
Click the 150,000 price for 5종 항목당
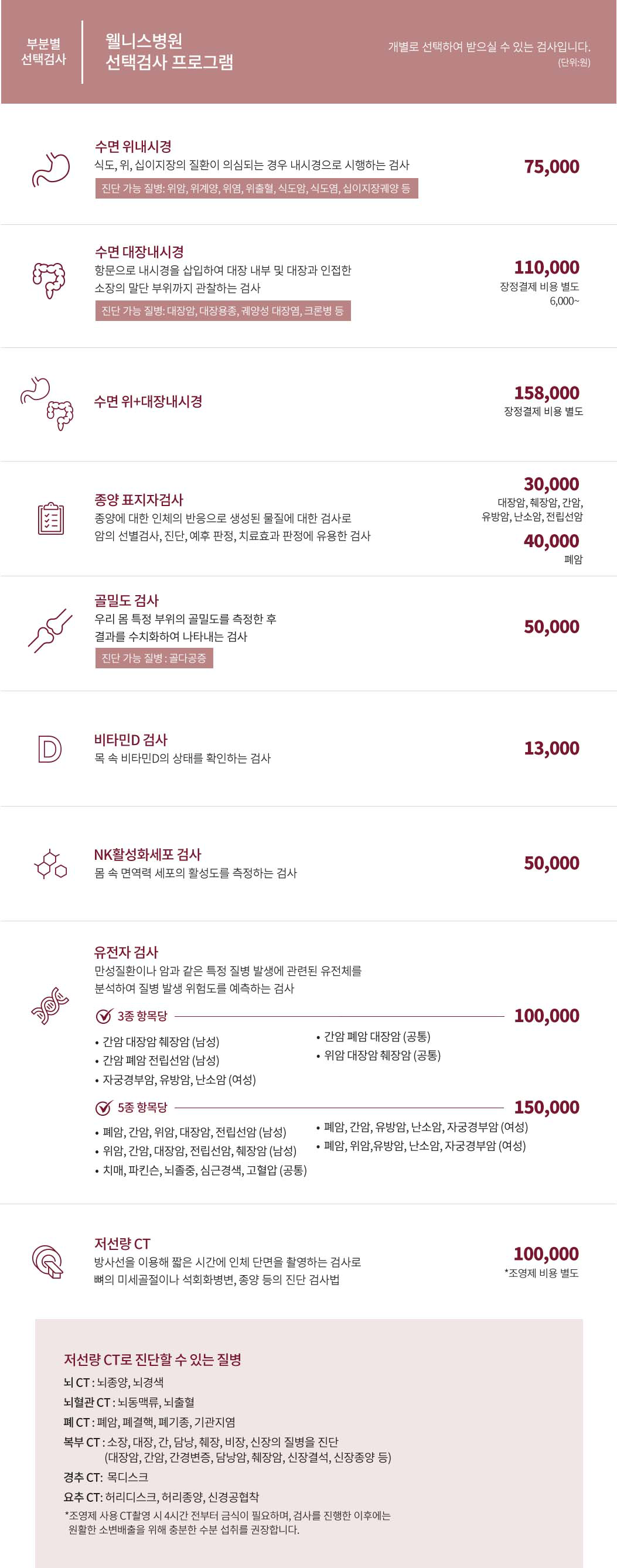point(547,1107)
